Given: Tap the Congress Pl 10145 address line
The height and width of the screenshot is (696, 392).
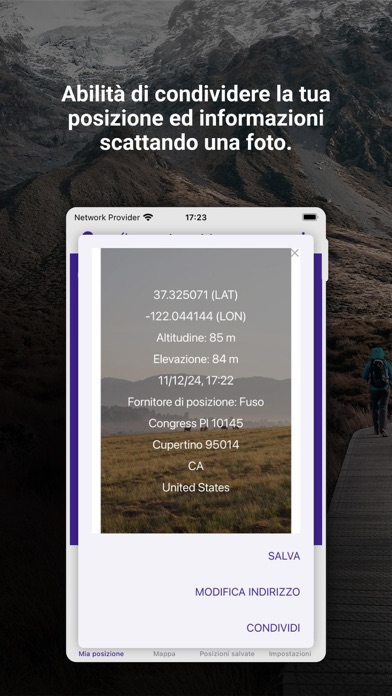Looking at the screenshot, I should [x=196, y=423].
